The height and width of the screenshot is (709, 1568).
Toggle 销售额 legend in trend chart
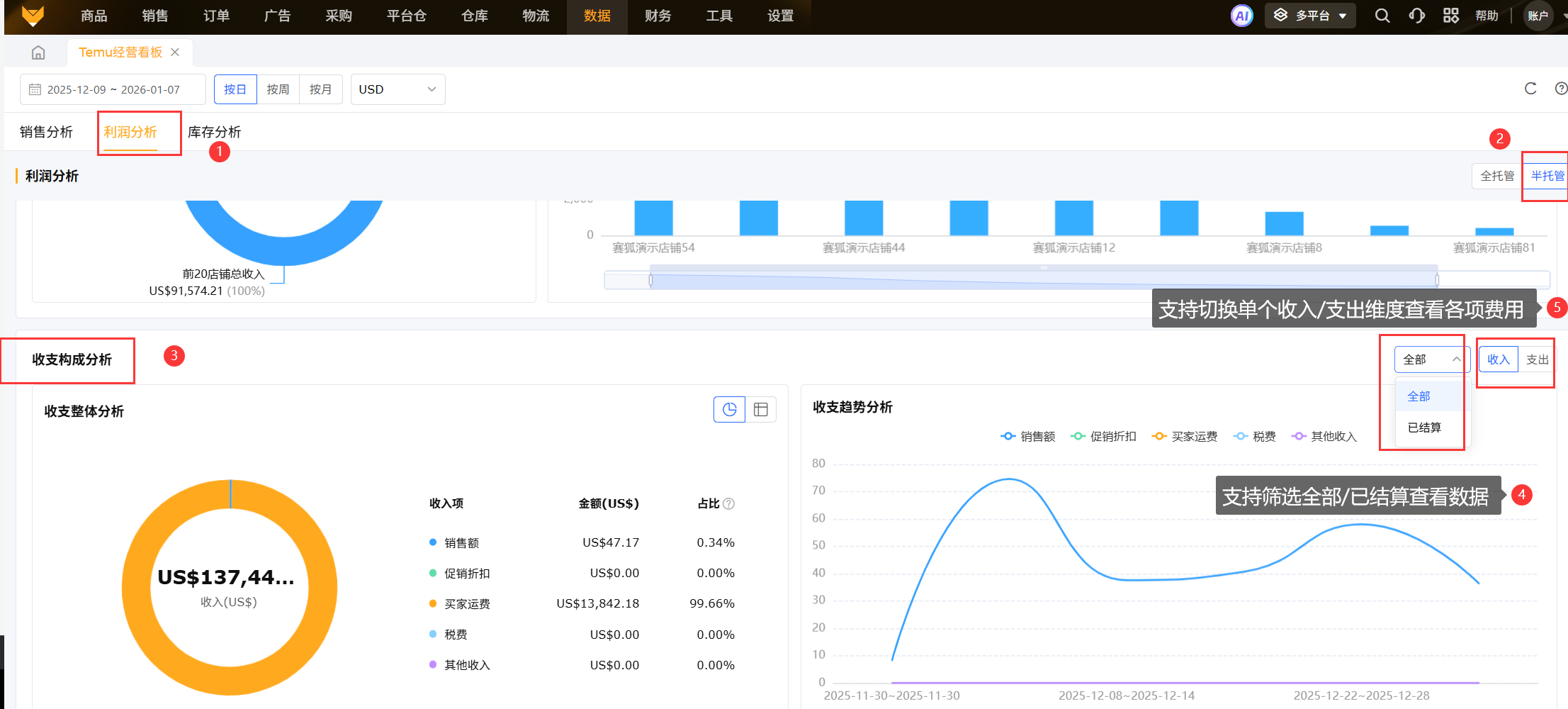coord(1028,437)
